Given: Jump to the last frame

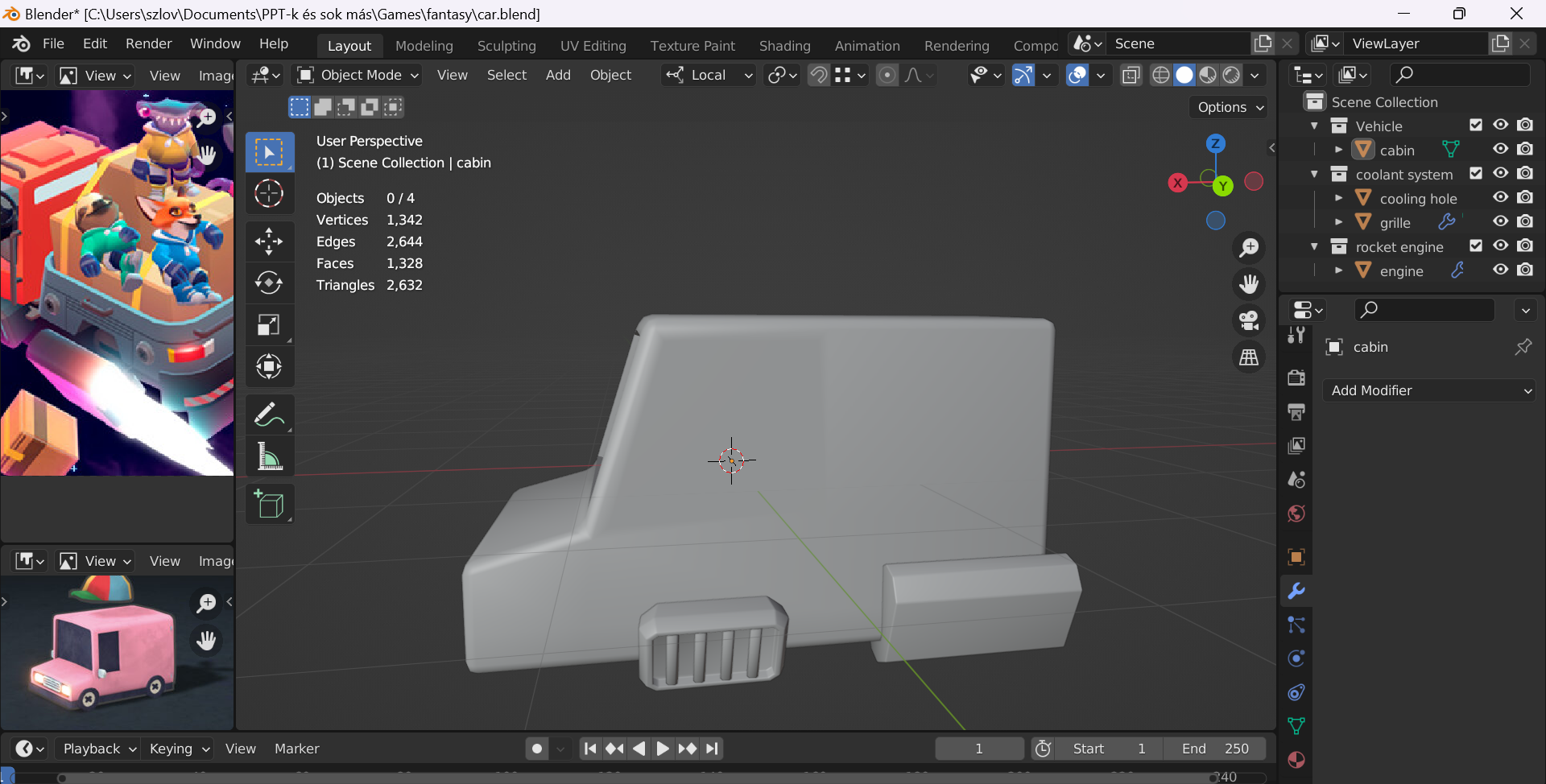Looking at the screenshot, I should [x=712, y=749].
